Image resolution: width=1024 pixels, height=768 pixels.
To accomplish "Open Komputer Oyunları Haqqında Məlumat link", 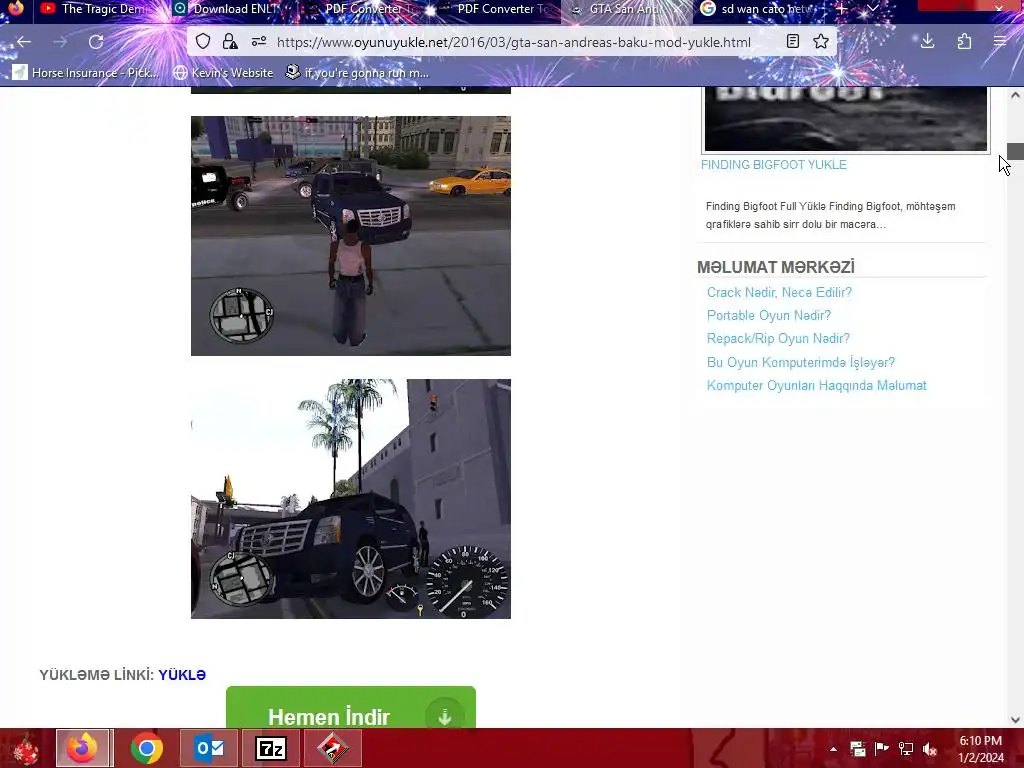I will point(816,385).
